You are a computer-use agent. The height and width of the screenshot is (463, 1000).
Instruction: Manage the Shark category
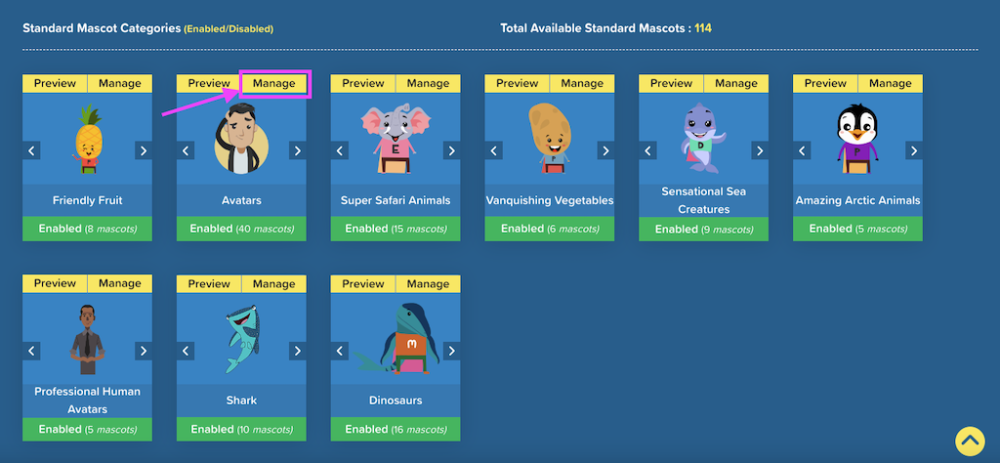[x=274, y=284]
